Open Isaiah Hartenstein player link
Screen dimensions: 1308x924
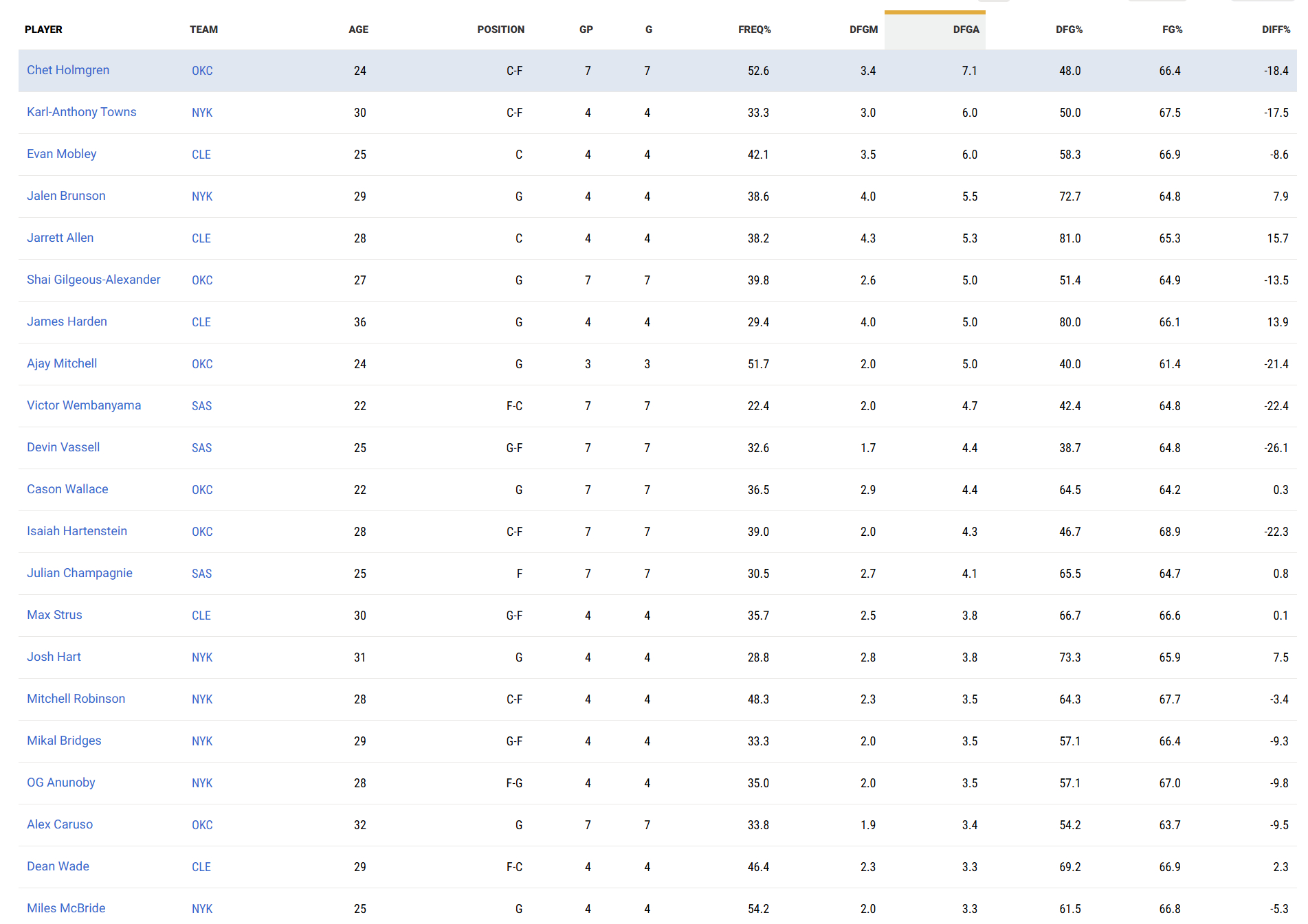(77, 531)
